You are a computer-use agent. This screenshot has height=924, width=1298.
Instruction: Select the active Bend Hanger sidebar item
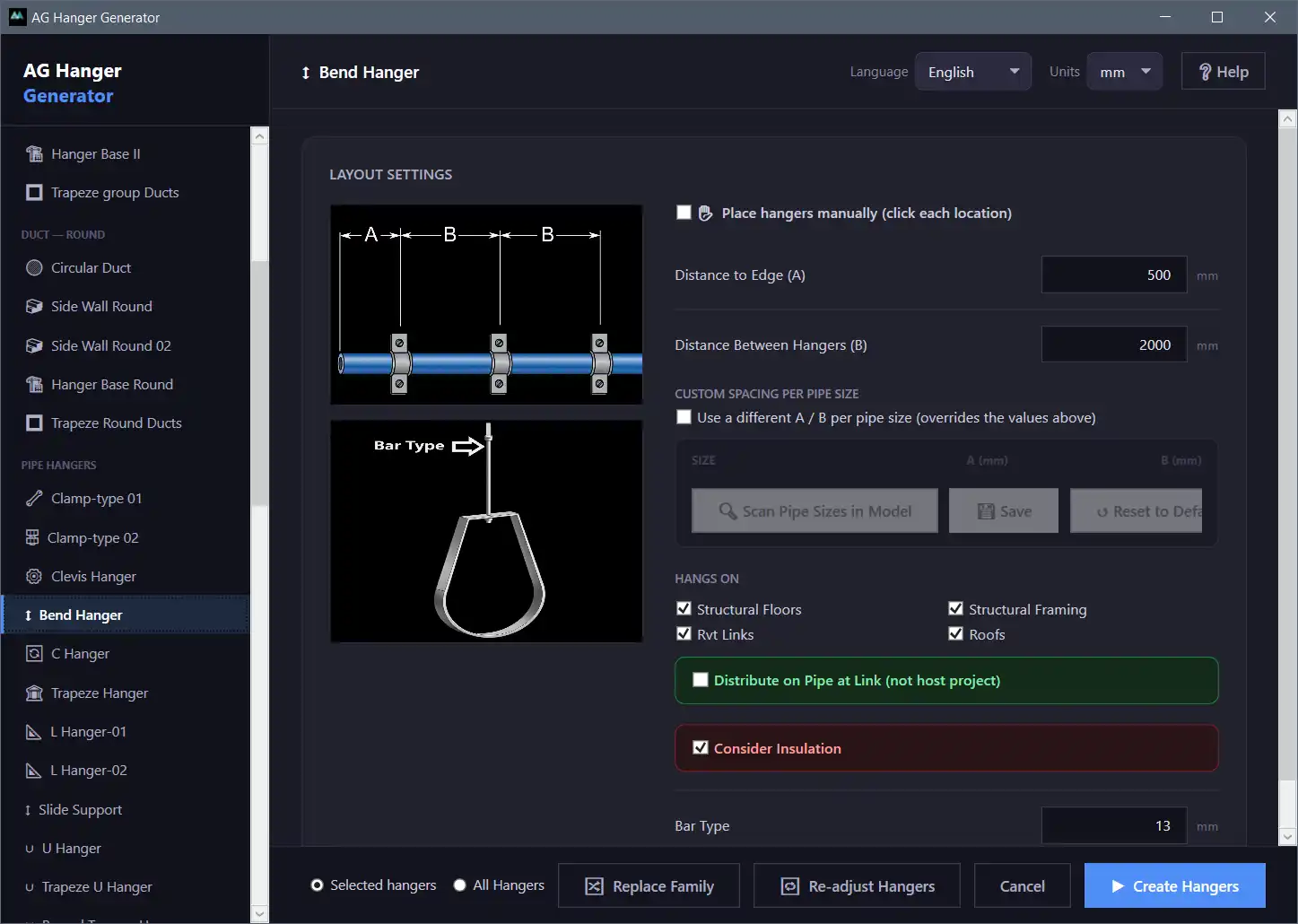tap(126, 615)
